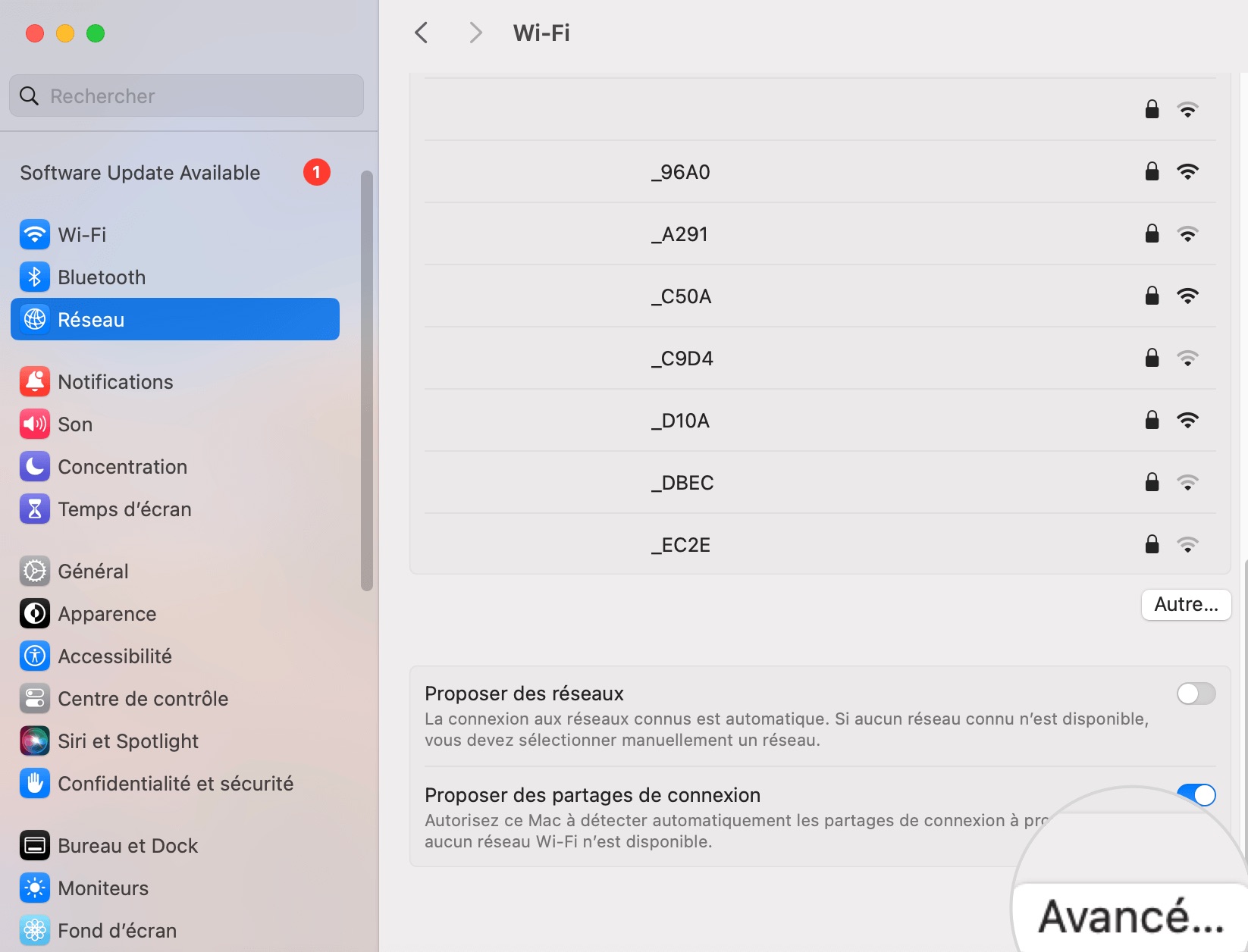Click Wi-Fi signal icon for _C9D4

coord(1187,359)
